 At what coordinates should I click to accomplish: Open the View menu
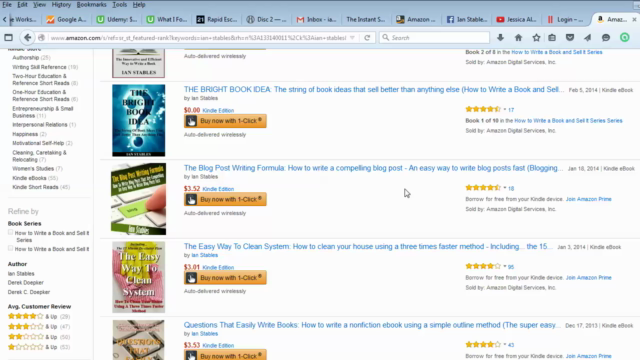click(x=39, y=4)
